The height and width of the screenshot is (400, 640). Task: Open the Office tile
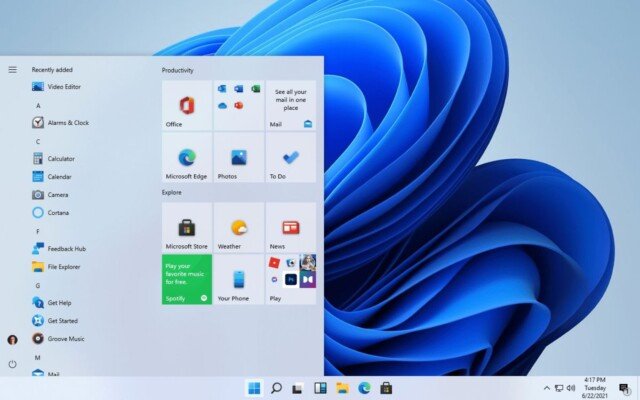tap(187, 106)
